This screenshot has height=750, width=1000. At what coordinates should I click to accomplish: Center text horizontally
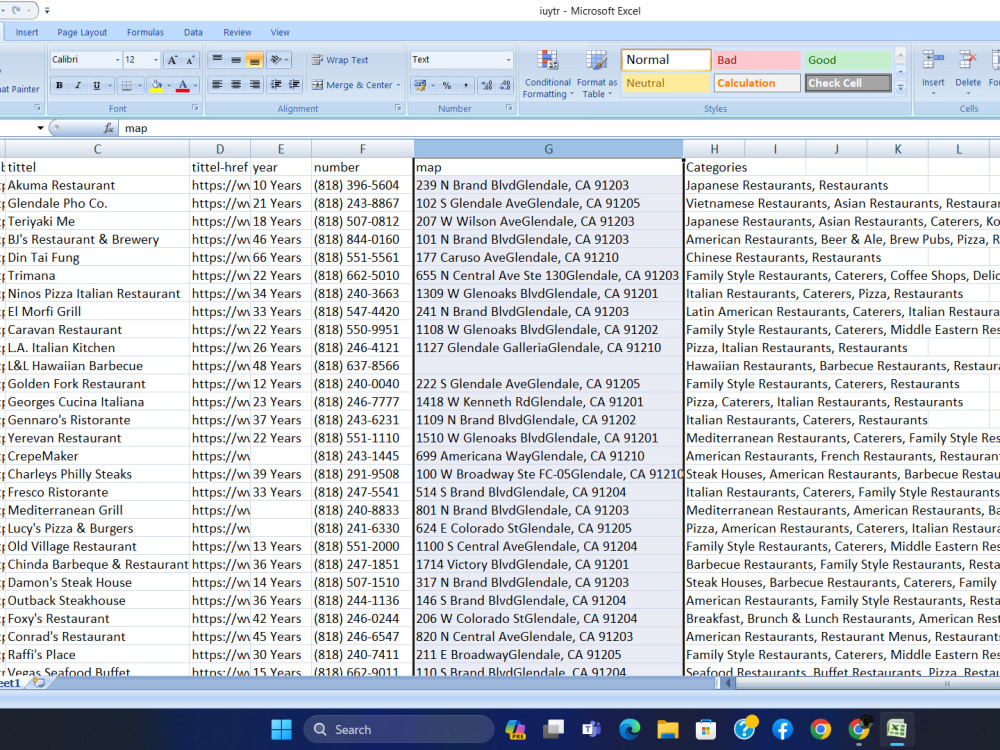tap(236, 84)
